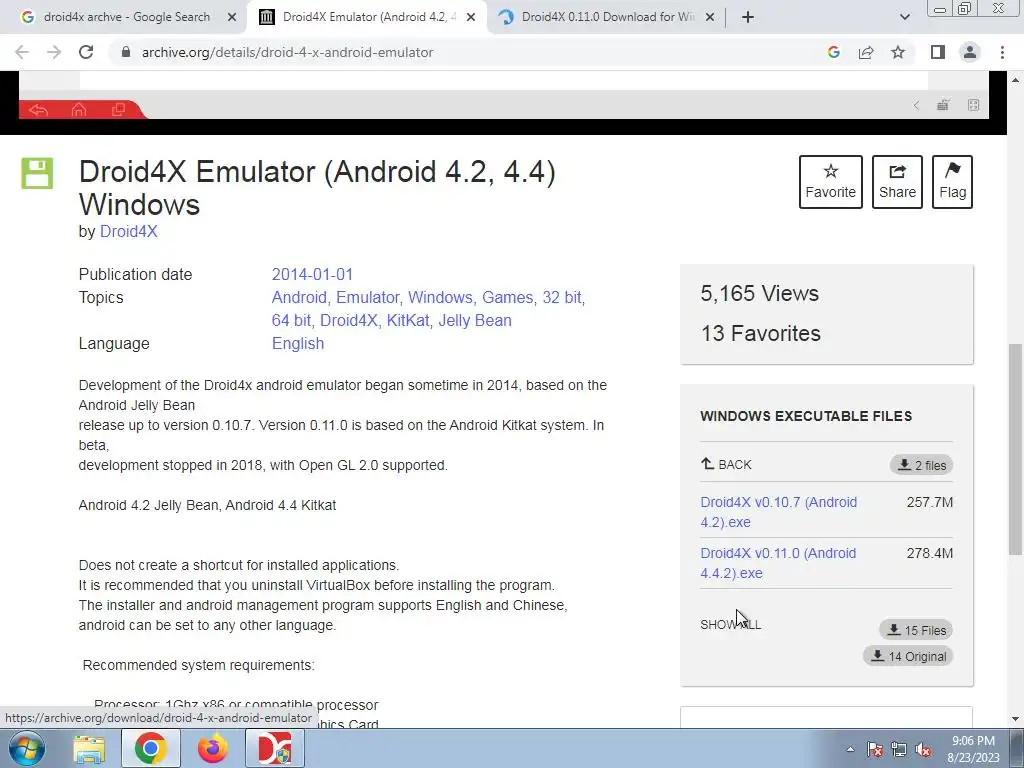Screen dimensions: 1024x768
Task: Click the grid icon in emulator preview
Action: (x=973, y=105)
